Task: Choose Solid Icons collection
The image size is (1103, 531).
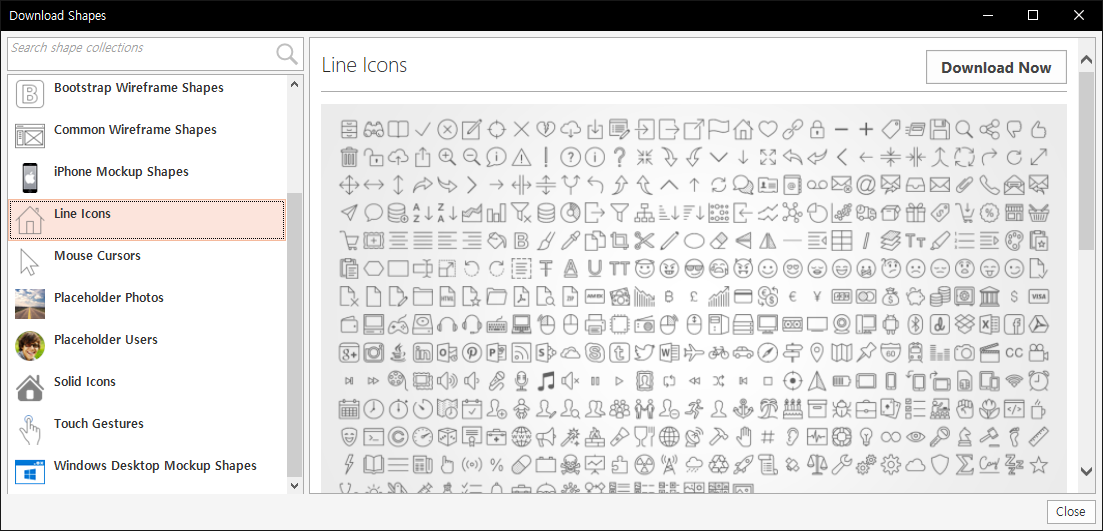Action: coord(148,388)
